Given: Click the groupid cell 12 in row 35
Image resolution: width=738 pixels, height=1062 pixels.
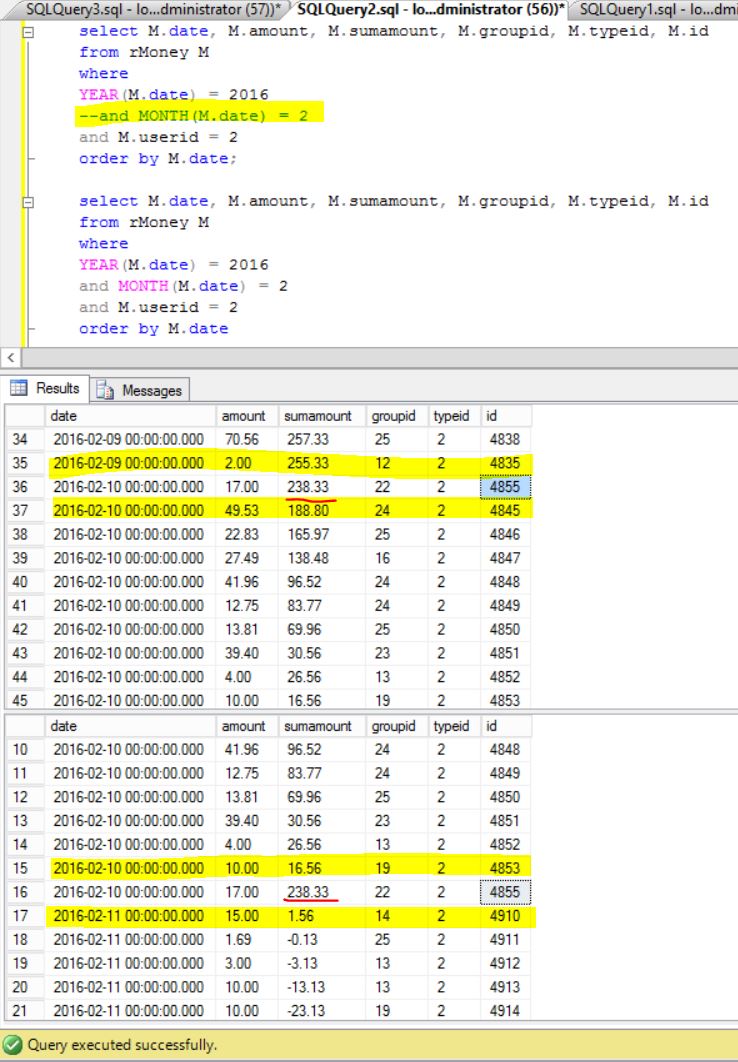Looking at the screenshot, I should click(397, 463).
